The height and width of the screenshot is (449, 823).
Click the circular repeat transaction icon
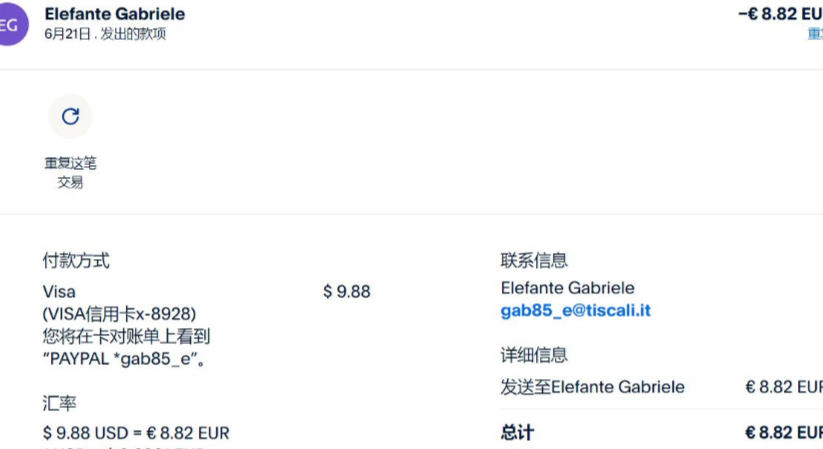pyautogui.click(x=70, y=116)
